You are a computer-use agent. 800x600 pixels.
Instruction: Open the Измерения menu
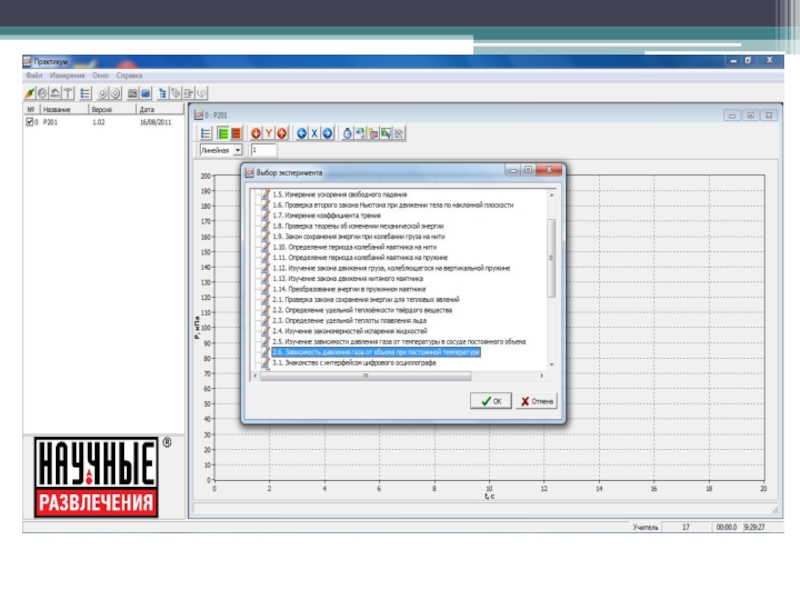[x=69, y=75]
